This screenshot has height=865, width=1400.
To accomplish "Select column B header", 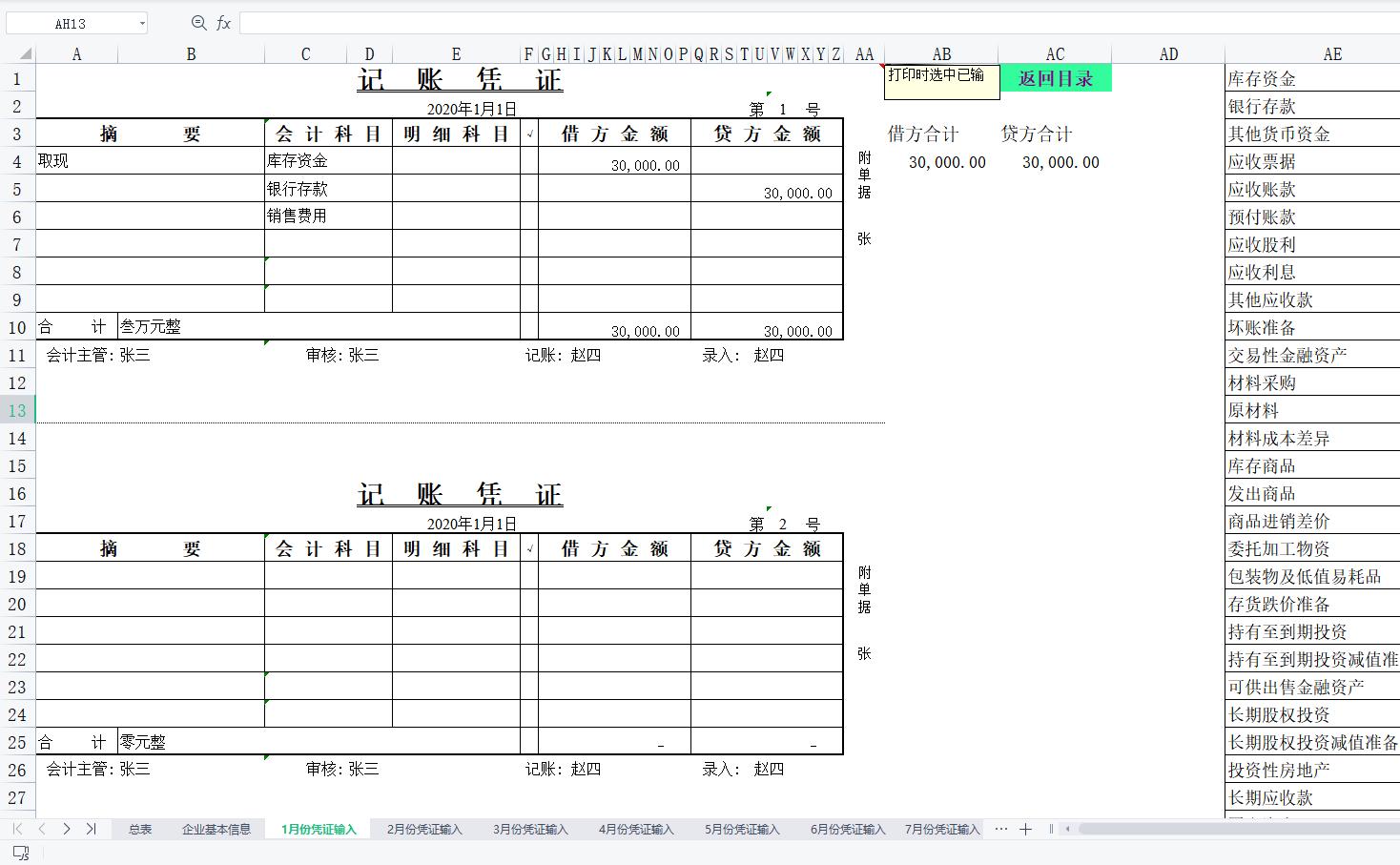I will (192, 54).
